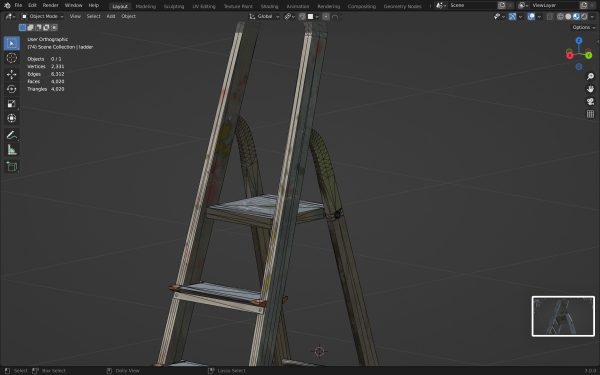Select the Transform tool

11,118
